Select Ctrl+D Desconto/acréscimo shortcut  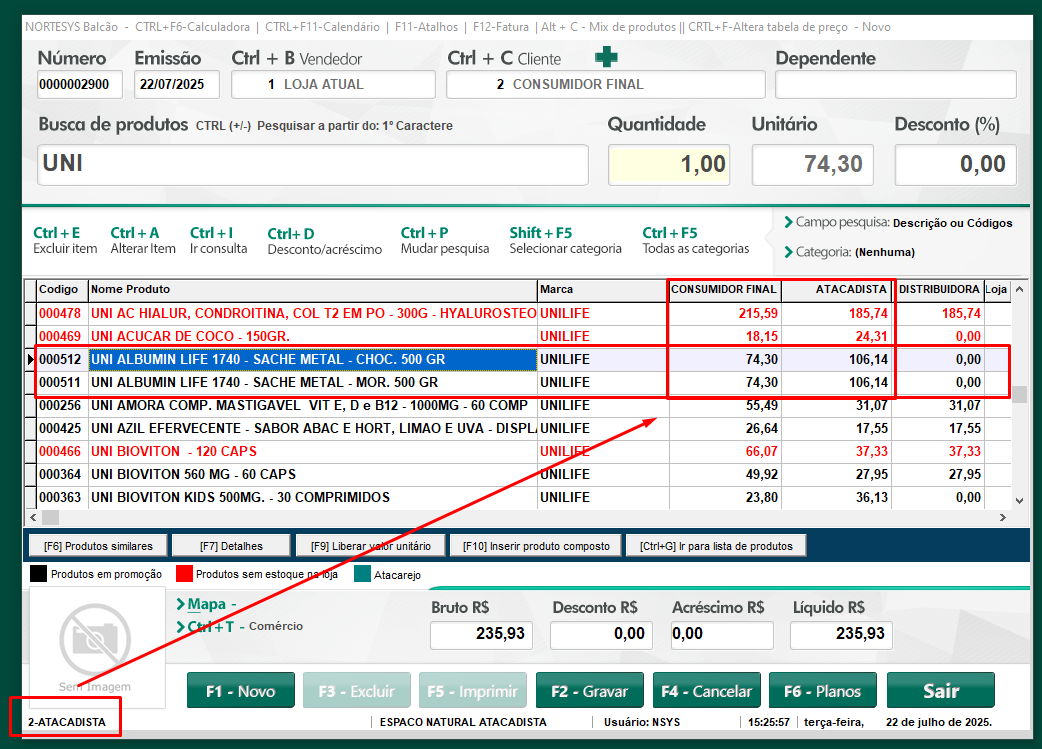pos(324,241)
